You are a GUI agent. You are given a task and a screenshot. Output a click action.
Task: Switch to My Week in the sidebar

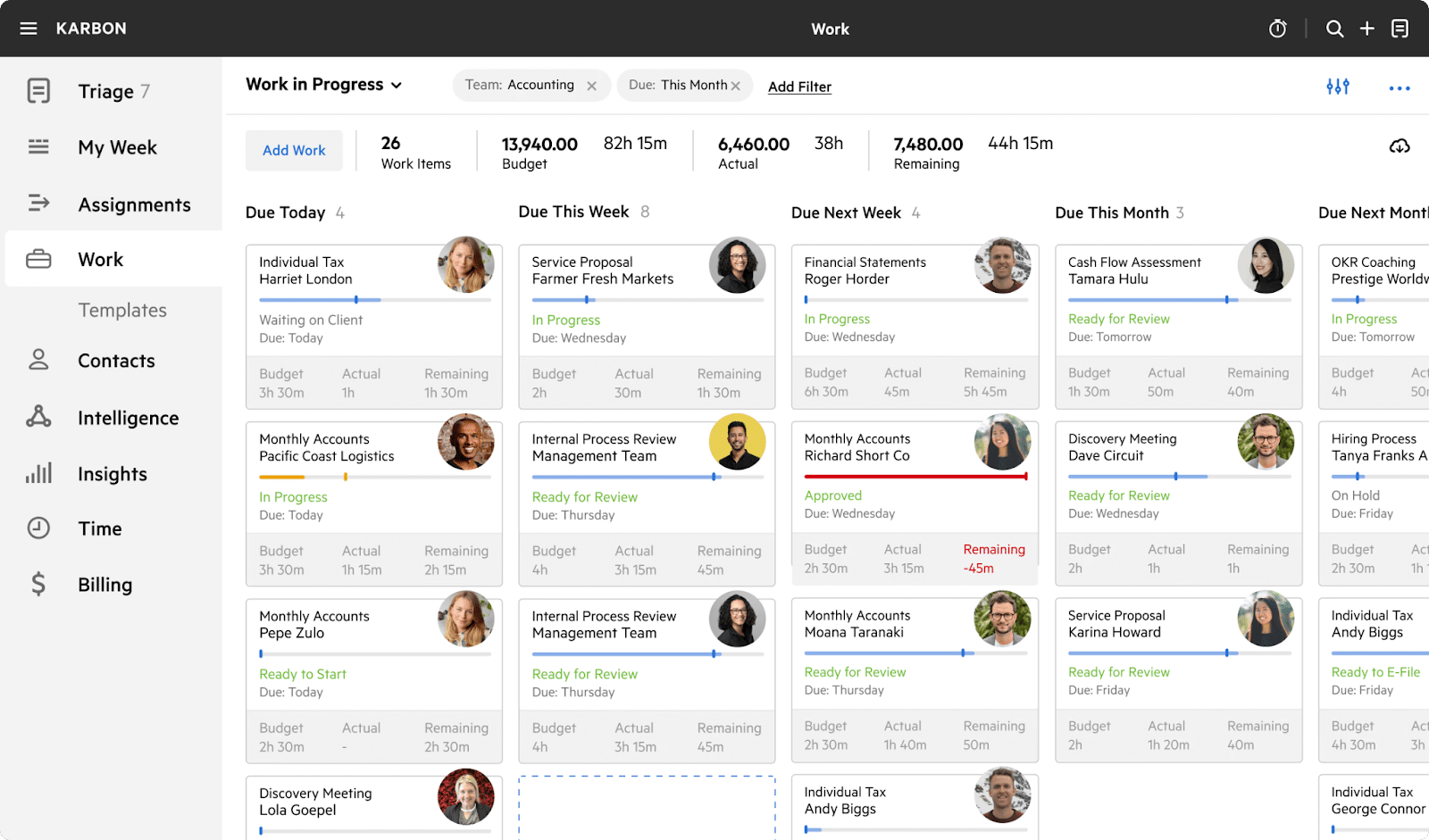(x=117, y=147)
